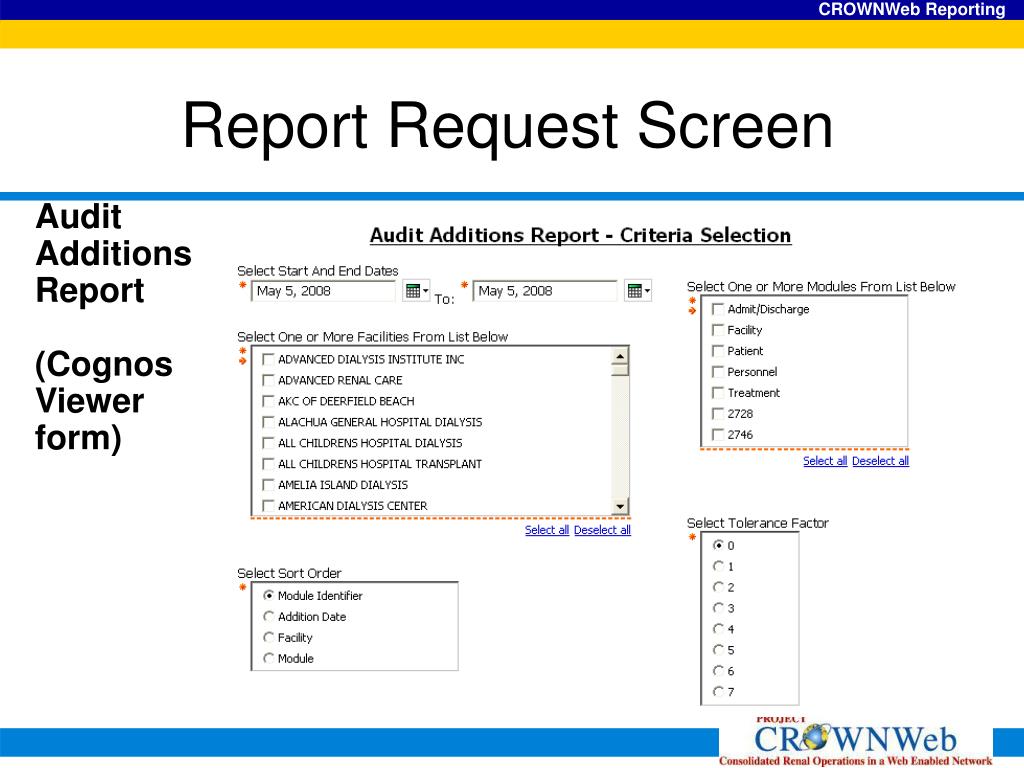Set tolerance factor to 7
The image size is (1024, 768).
click(x=718, y=691)
